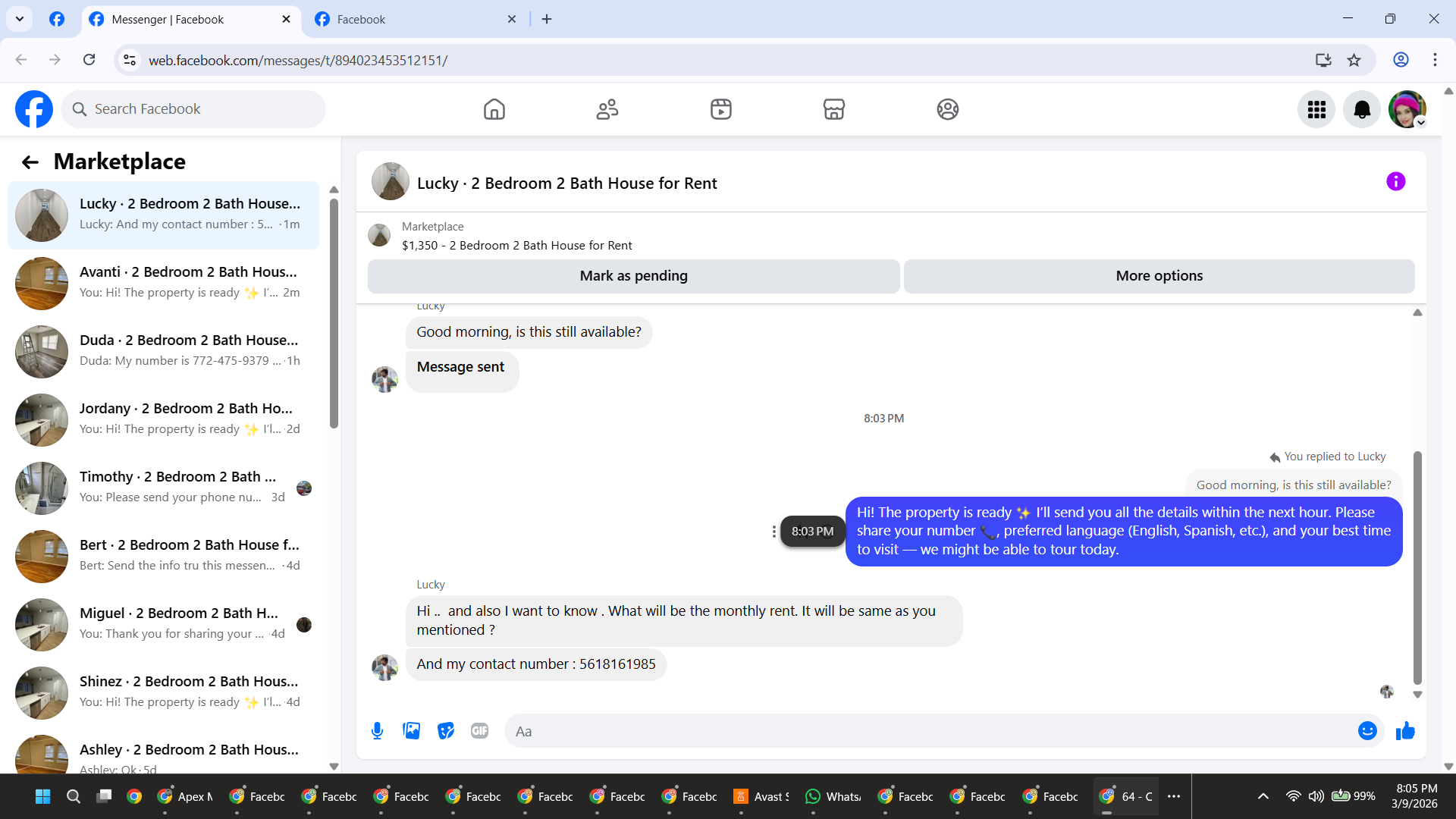Click the More options button
The image size is (1456, 819).
(1159, 276)
